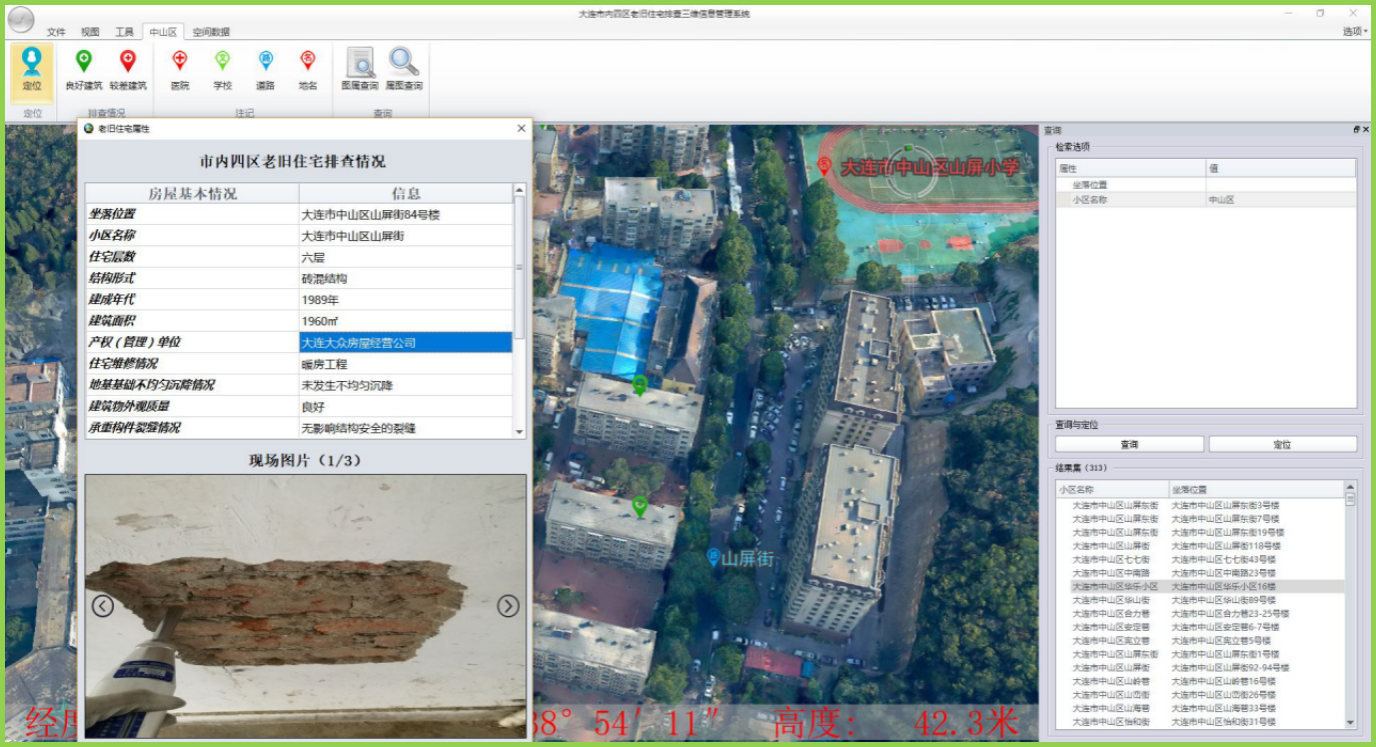Viewport: 1376px width, 747px height.
Task: Click the 大连市中山区山屏街84号楼 location value
Action: tap(370, 214)
